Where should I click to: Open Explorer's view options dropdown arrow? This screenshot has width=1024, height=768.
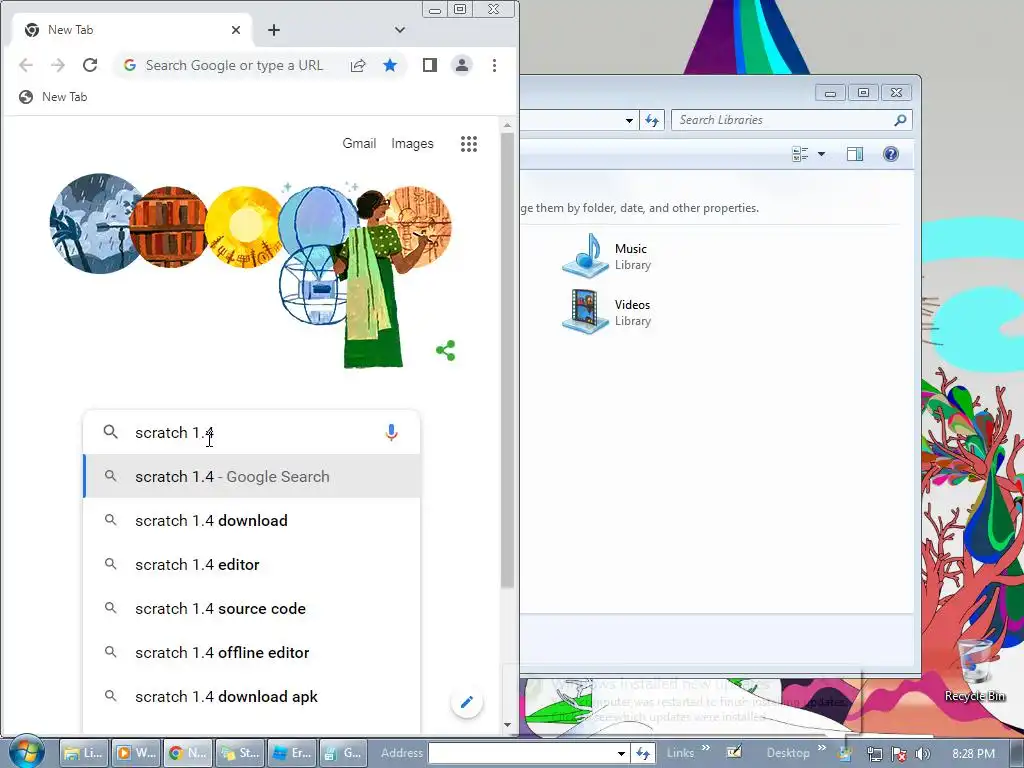pos(822,154)
